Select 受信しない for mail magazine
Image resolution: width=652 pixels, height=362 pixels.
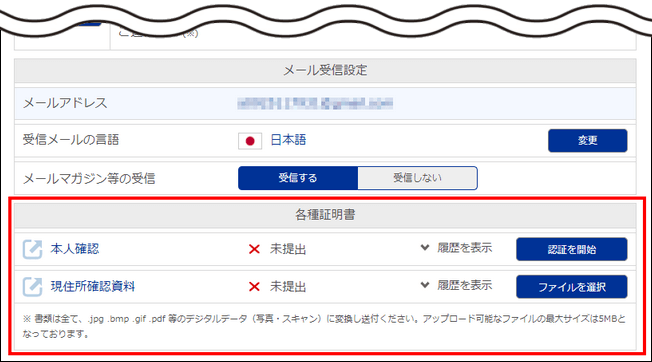(x=417, y=178)
